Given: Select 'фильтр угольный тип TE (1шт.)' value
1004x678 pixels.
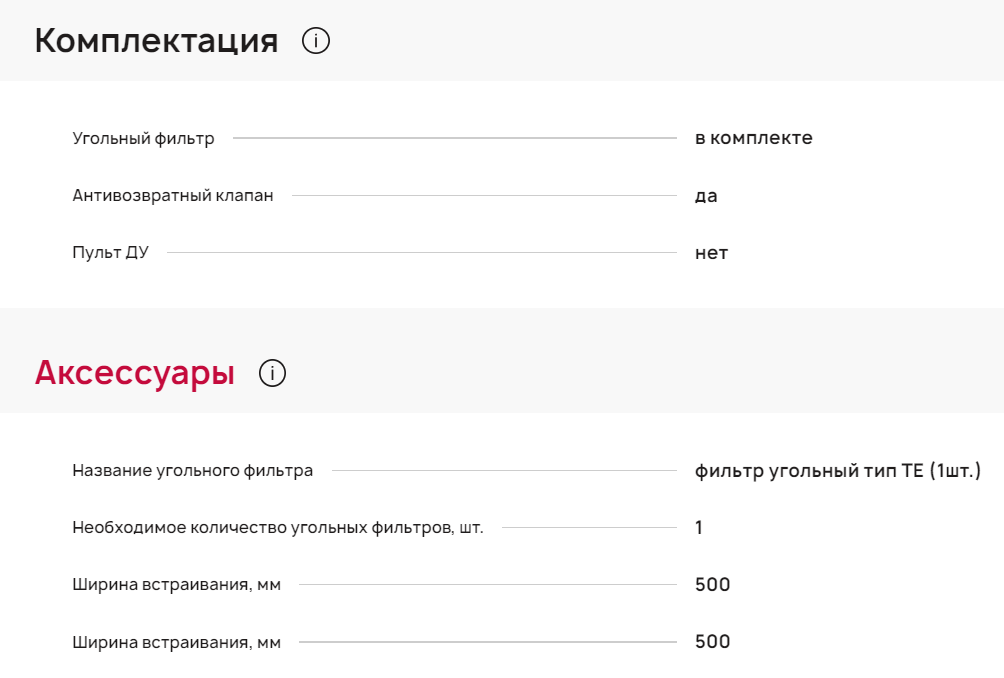Looking at the screenshot, I should coord(837,470).
